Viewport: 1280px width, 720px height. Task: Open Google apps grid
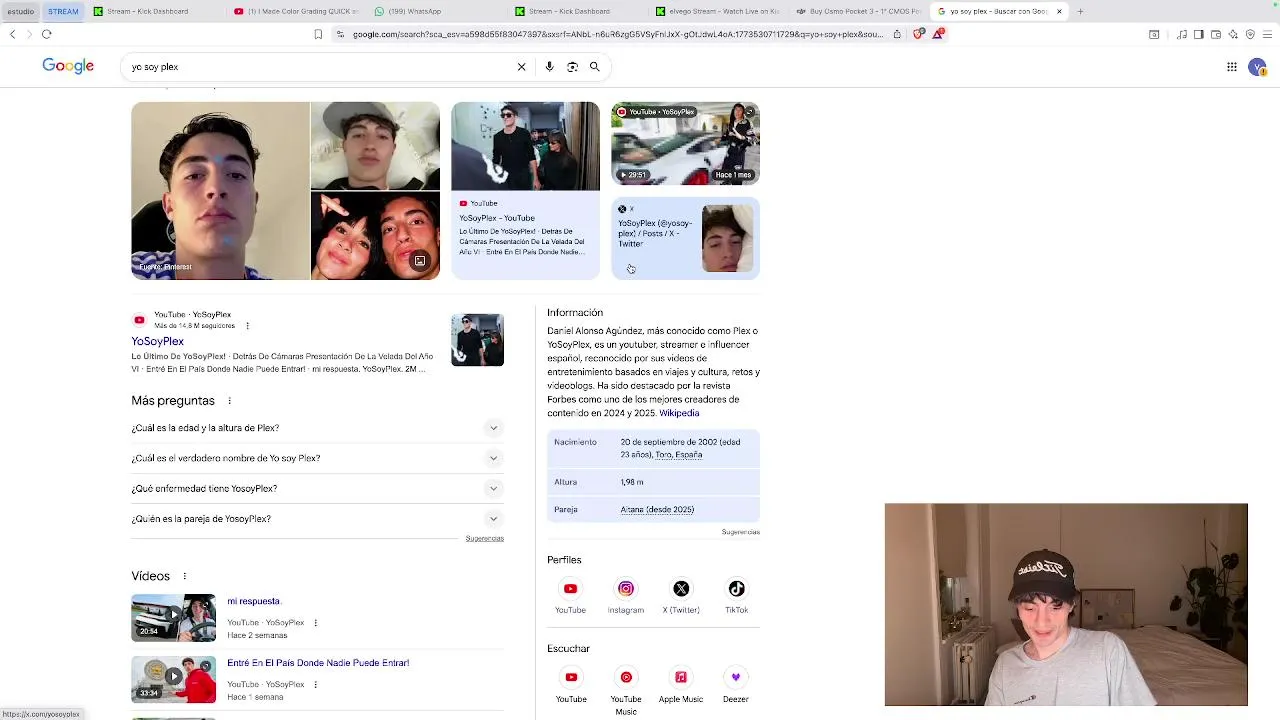pyautogui.click(x=1232, y=67)
